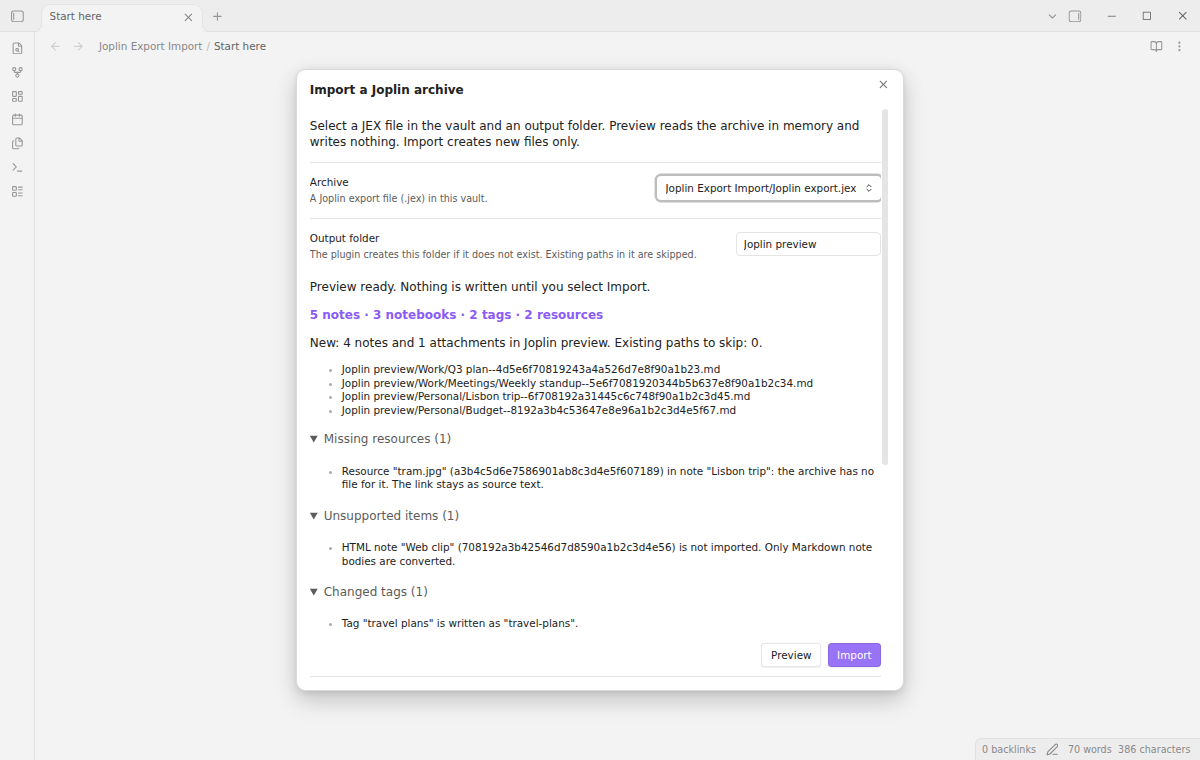Open the quick switcher file-search icon

(17, 48)
